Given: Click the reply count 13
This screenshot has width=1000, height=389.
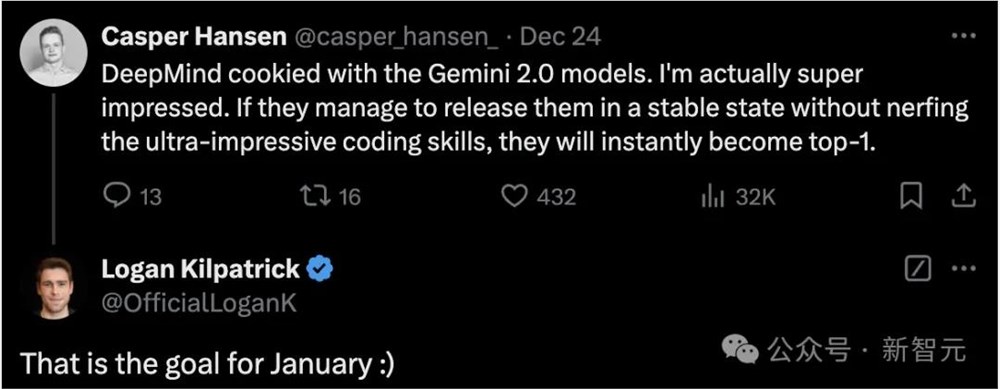Looking at the screenshot, I should coord(150,198).
